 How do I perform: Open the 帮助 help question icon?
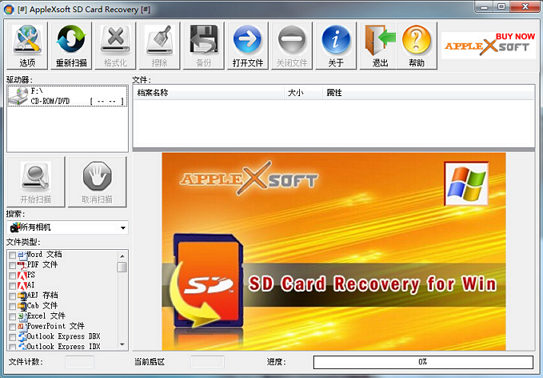click(x=417, y=46)
